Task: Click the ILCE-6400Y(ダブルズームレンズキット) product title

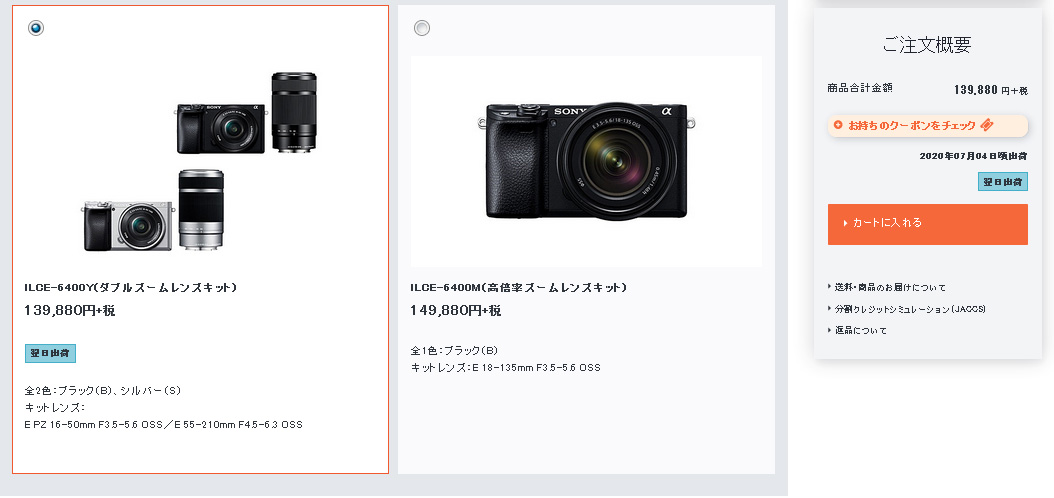Action: [131, 288]
